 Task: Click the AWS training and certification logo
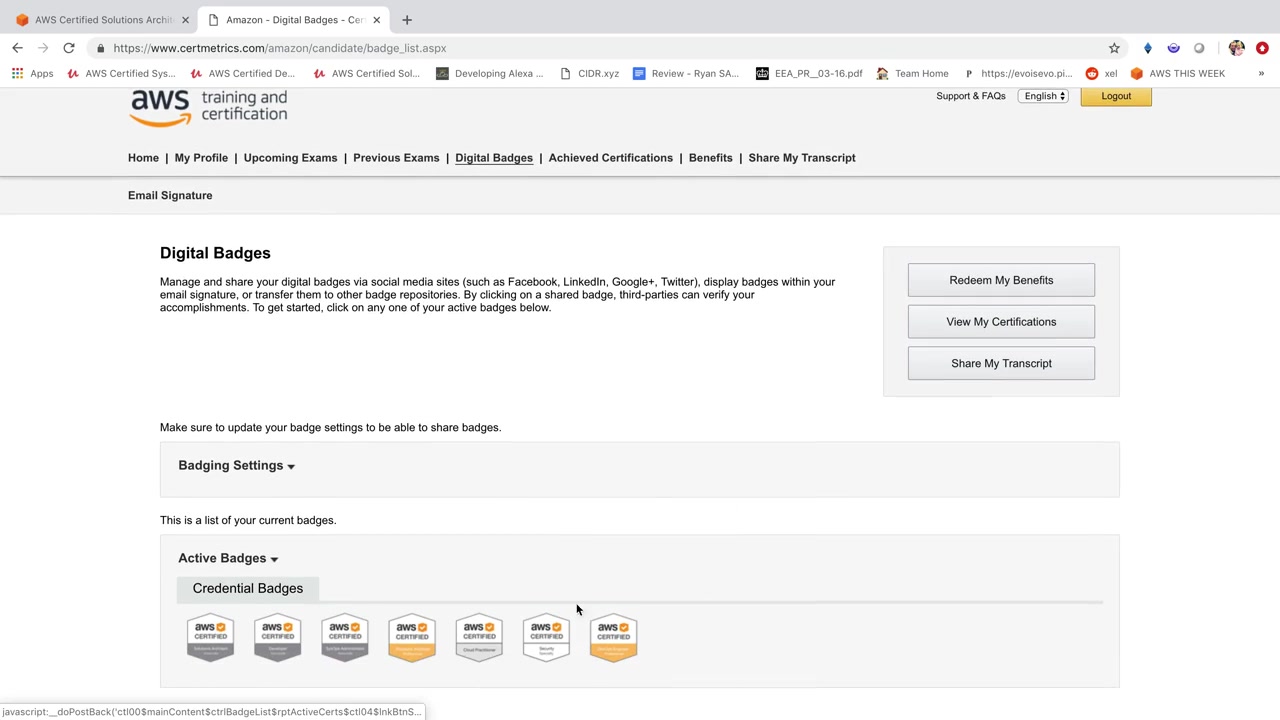point(208,106)
